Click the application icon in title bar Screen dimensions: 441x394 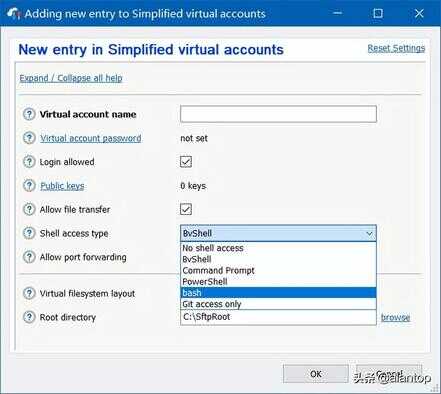[13, 14]
